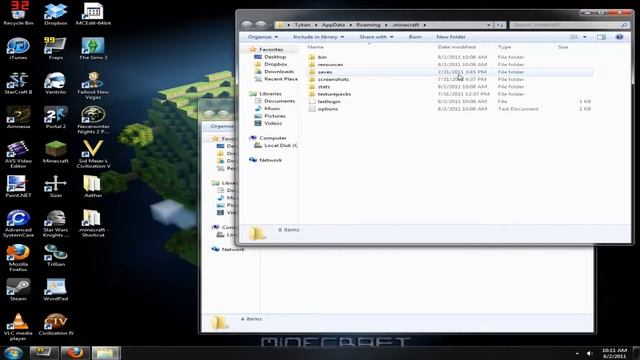Open Desktop under Favorites
The image size is (640, 360).
274,57
